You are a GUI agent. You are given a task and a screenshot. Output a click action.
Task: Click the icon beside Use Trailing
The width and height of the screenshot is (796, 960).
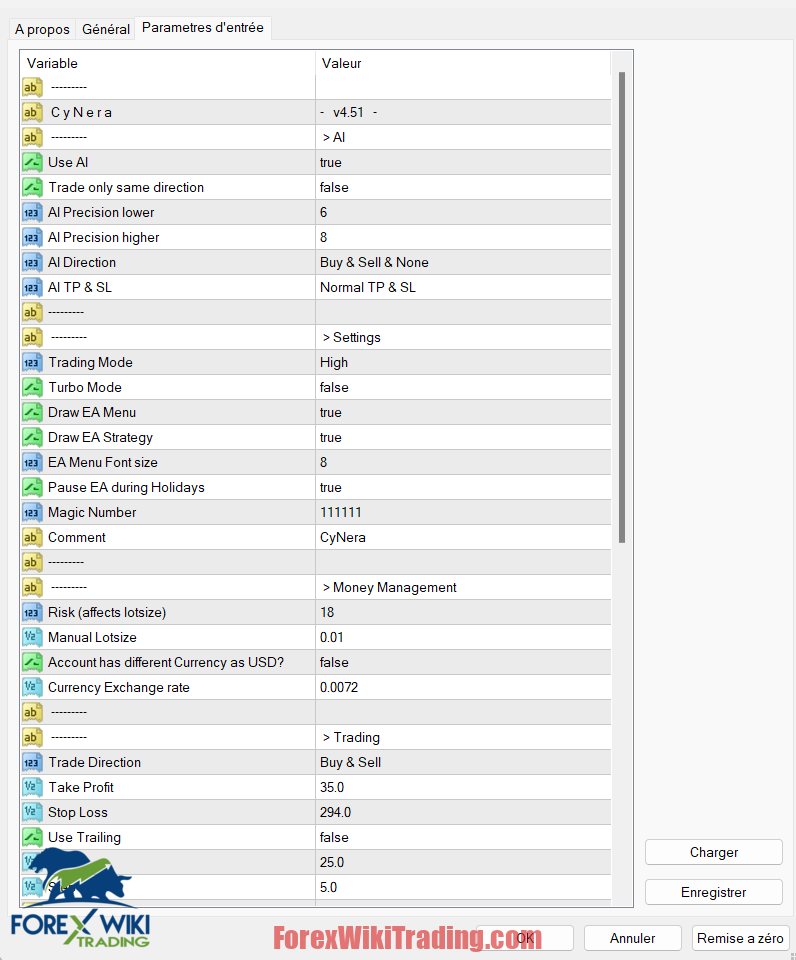[x=32, y=838]
